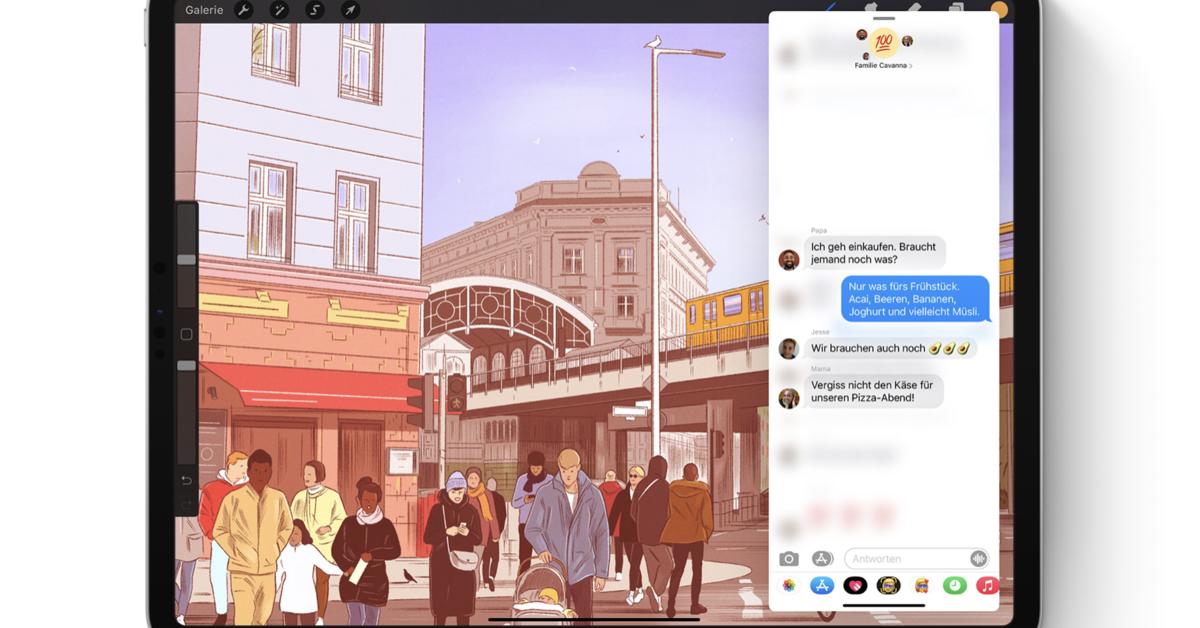
Task: Click Jesse's avatar beside his message
Action: click(789, 348)
